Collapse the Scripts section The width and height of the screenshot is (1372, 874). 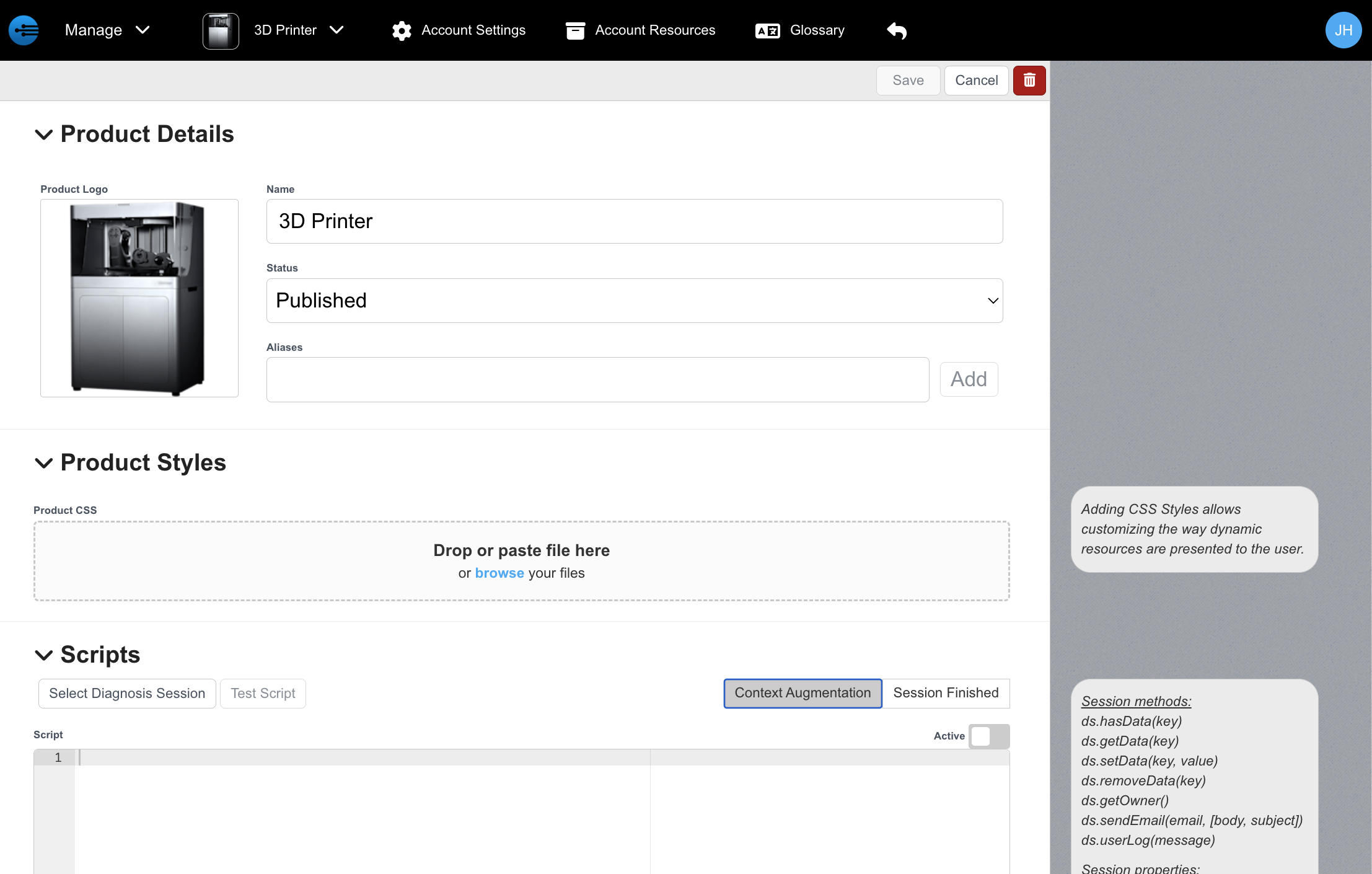[x=43, y=655]
